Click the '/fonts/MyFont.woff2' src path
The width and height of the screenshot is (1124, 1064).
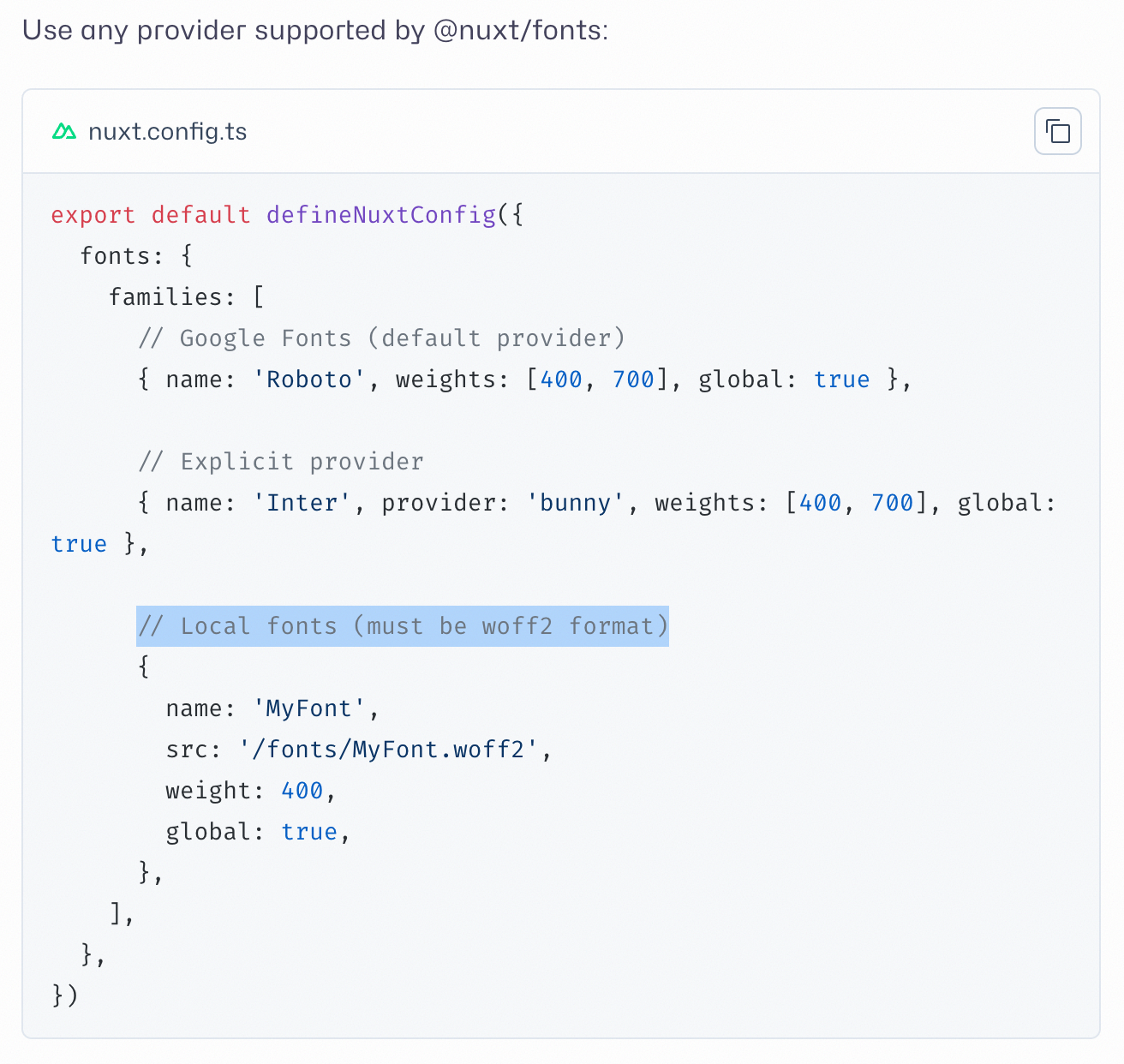[x=388, y=750]
